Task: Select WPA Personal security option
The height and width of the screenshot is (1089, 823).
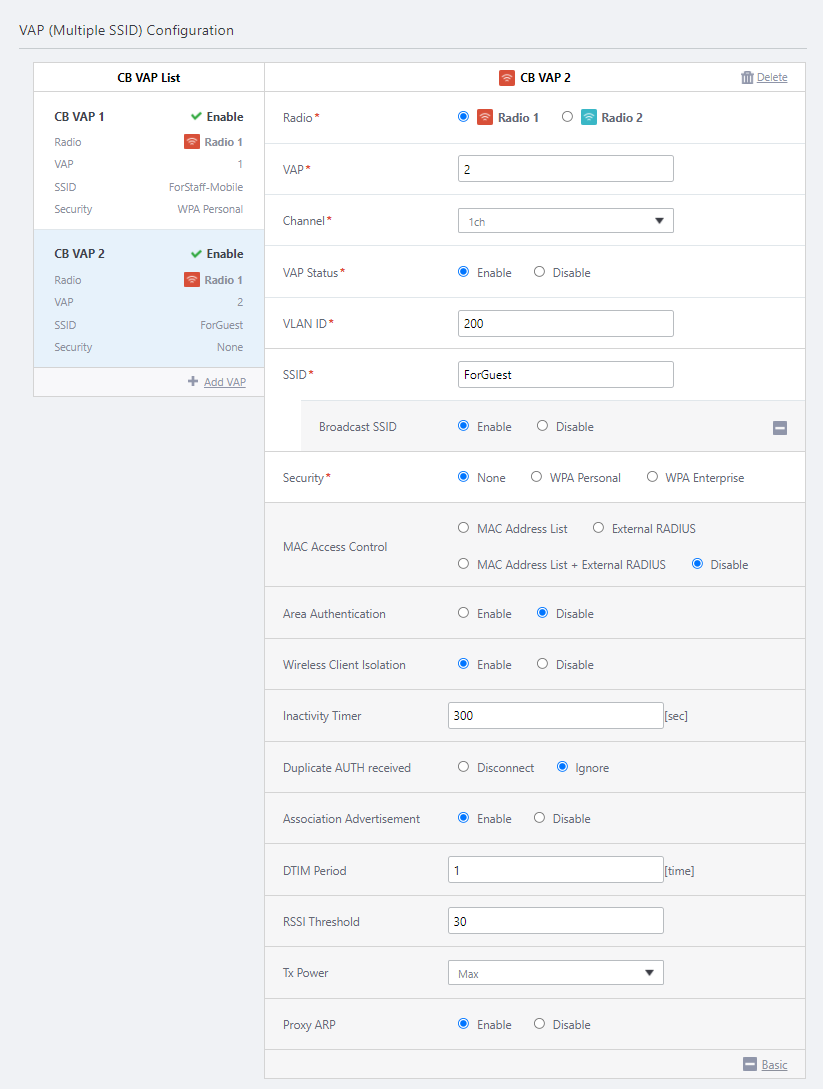Action: click(537, 478)
